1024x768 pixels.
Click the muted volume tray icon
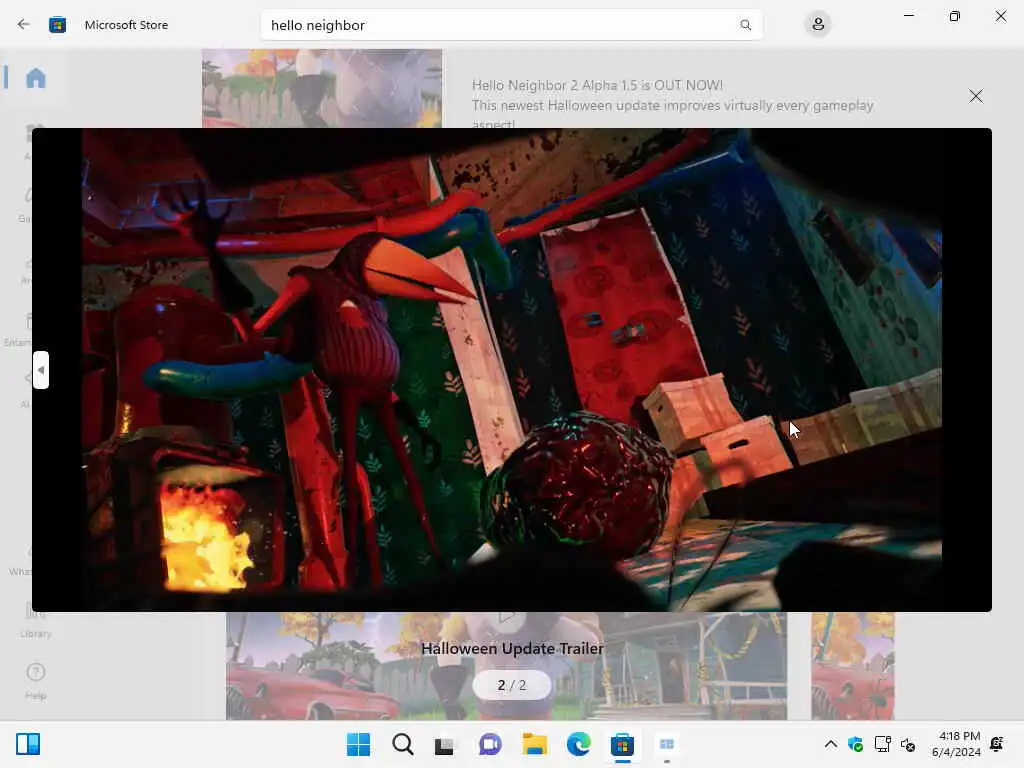(908, 744)
